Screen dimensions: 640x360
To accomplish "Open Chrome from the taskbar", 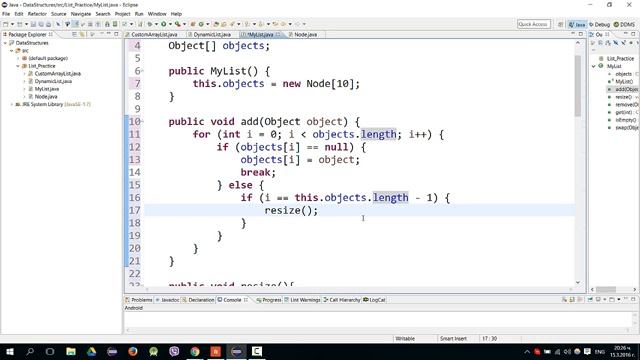I will (195, 351).
